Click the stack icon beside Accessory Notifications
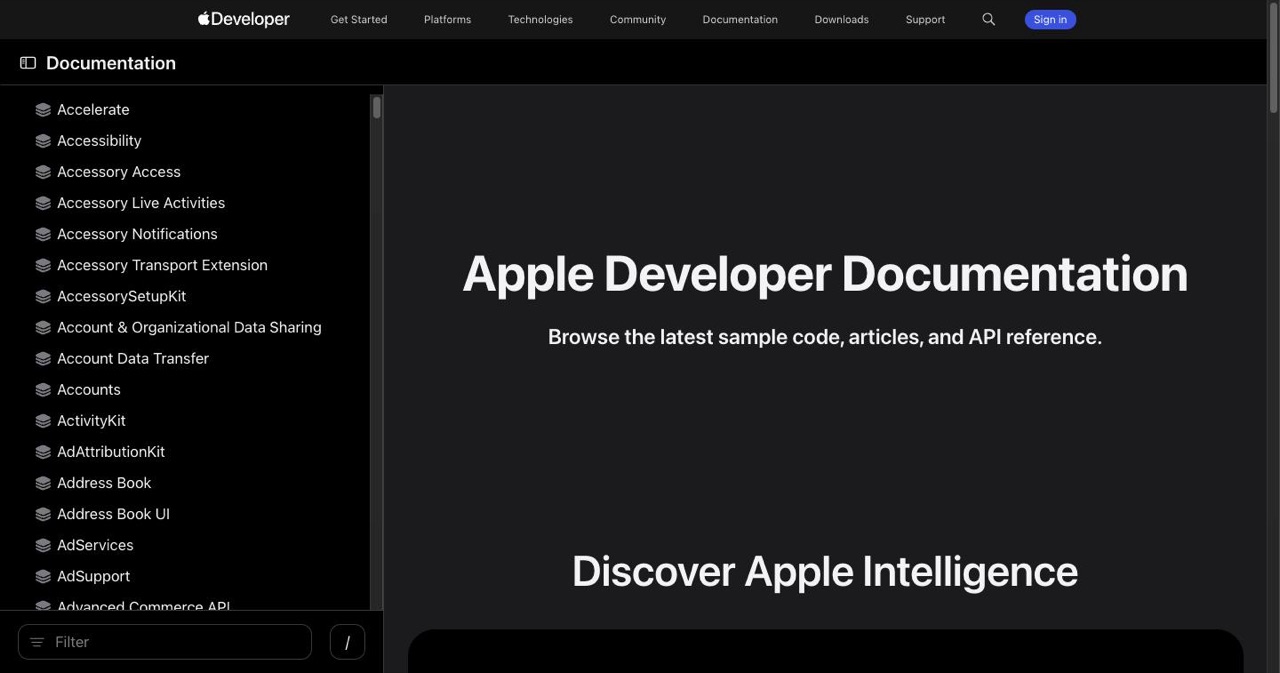1280x673 pixels. pos(43,234)
